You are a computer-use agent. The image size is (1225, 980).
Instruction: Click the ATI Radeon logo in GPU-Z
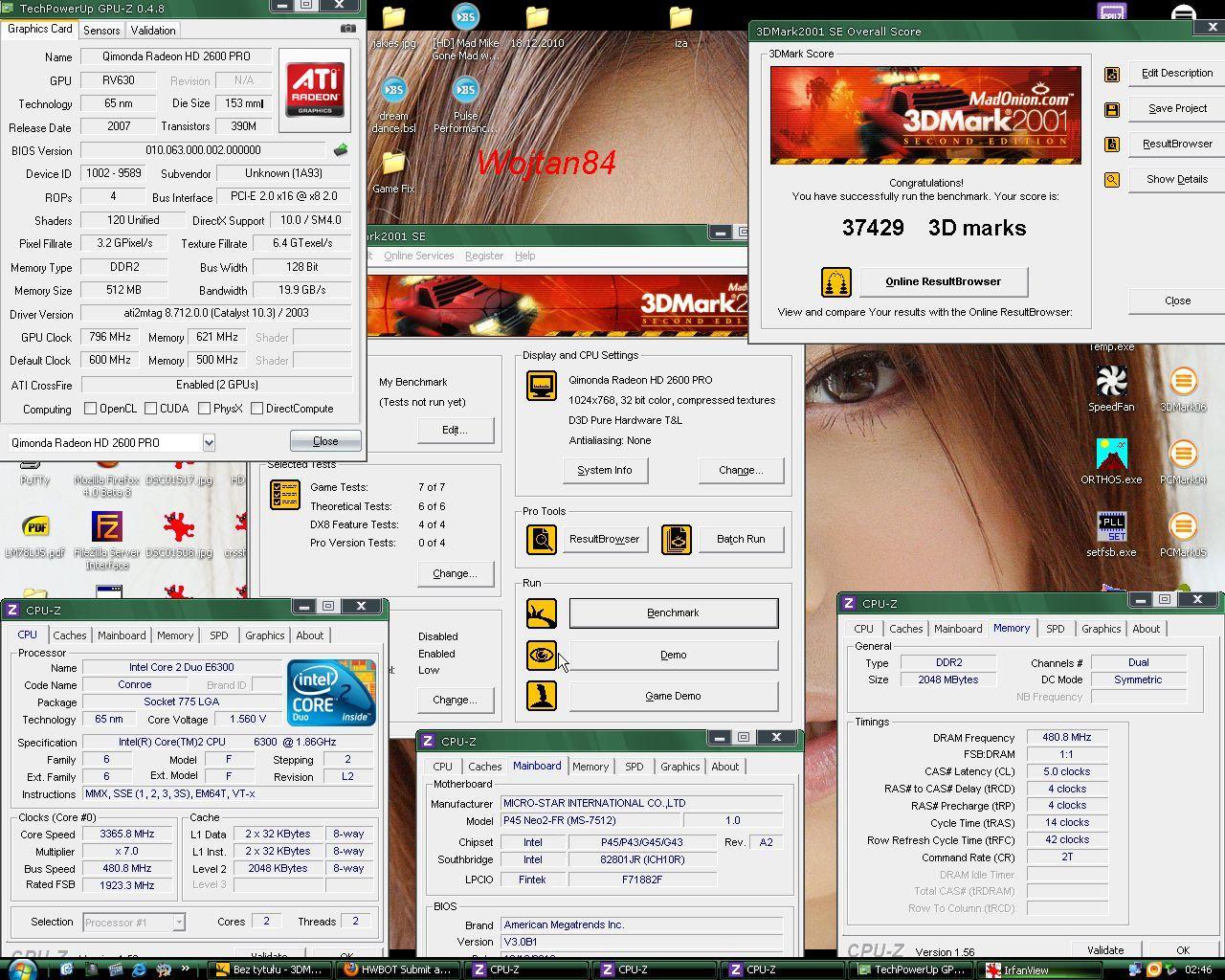point(315,89)
